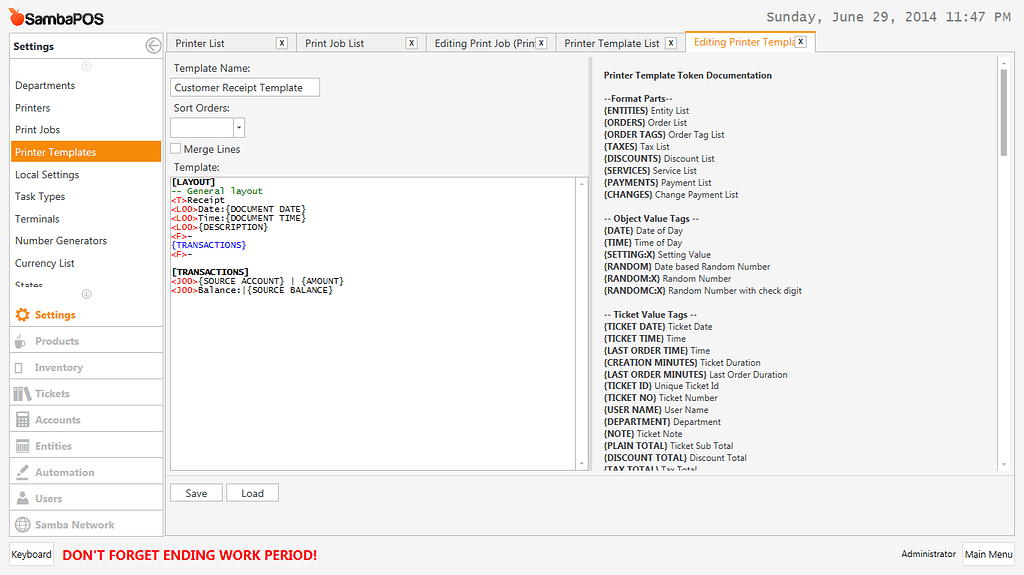Toggle the Merge Lines checkbox
Image resolution: width=1024 pixels, height=575 pixels.
click(x=176, y=148)
